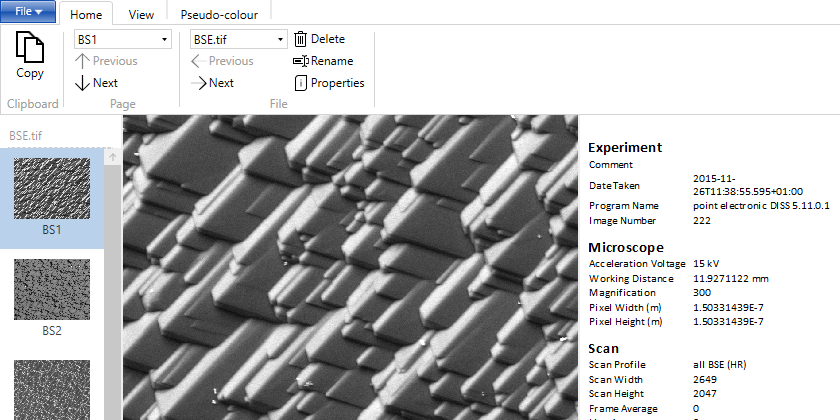Open the file Properties icon
Screen dimensions: 840x420
(x=300, y=83)
